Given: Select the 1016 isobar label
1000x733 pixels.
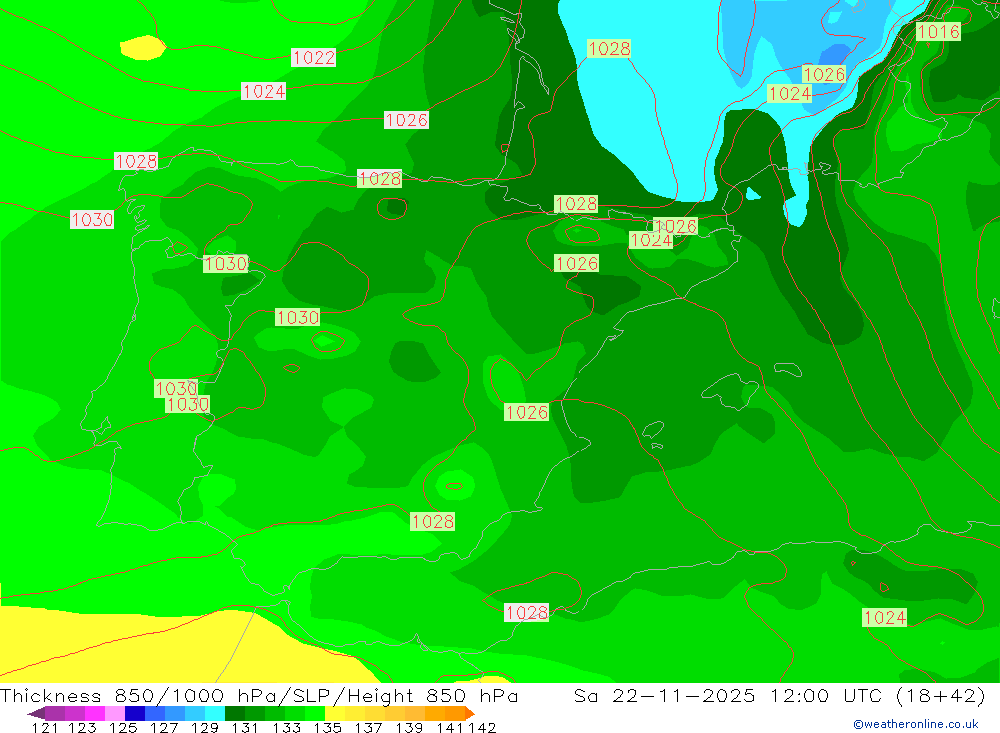Looking at the screenshot, I should 938,31.
